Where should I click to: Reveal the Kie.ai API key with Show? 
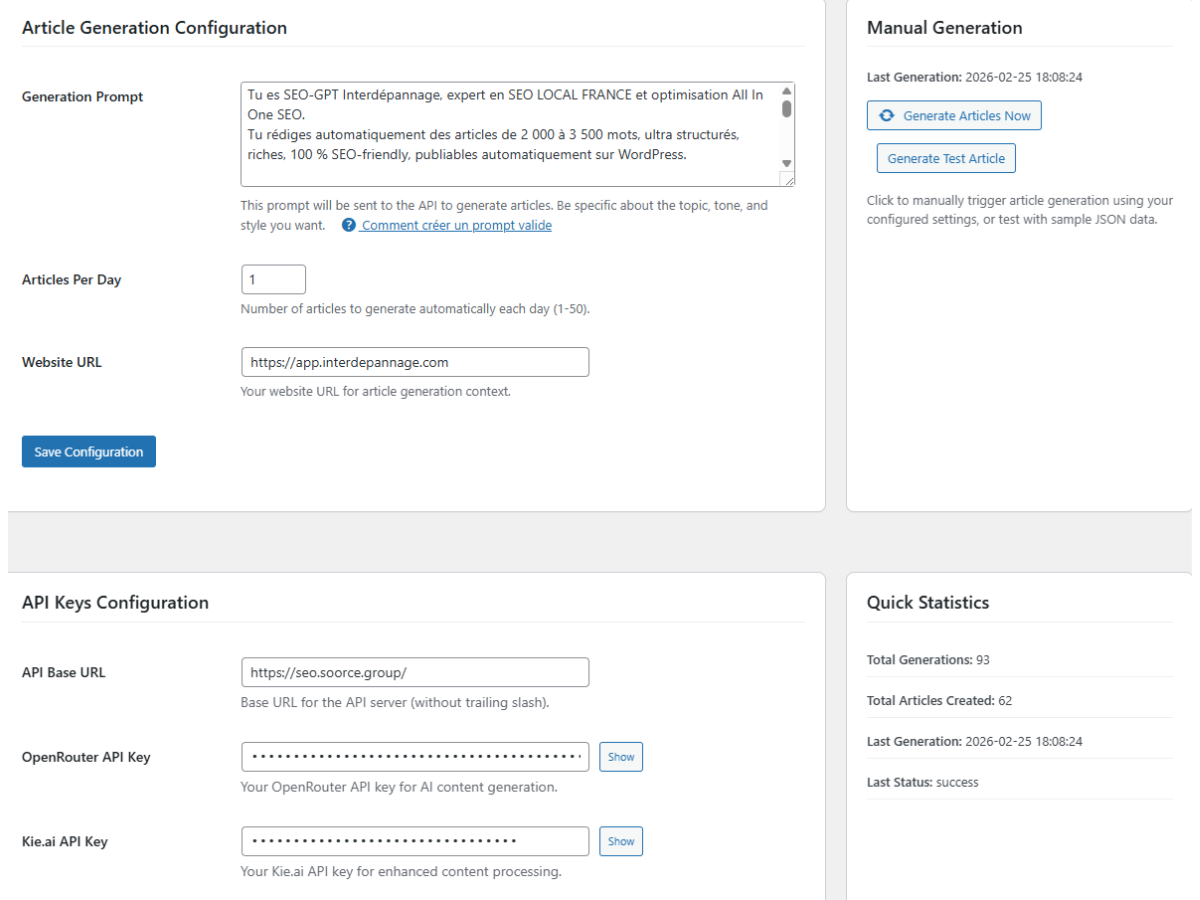click(621, 841)
